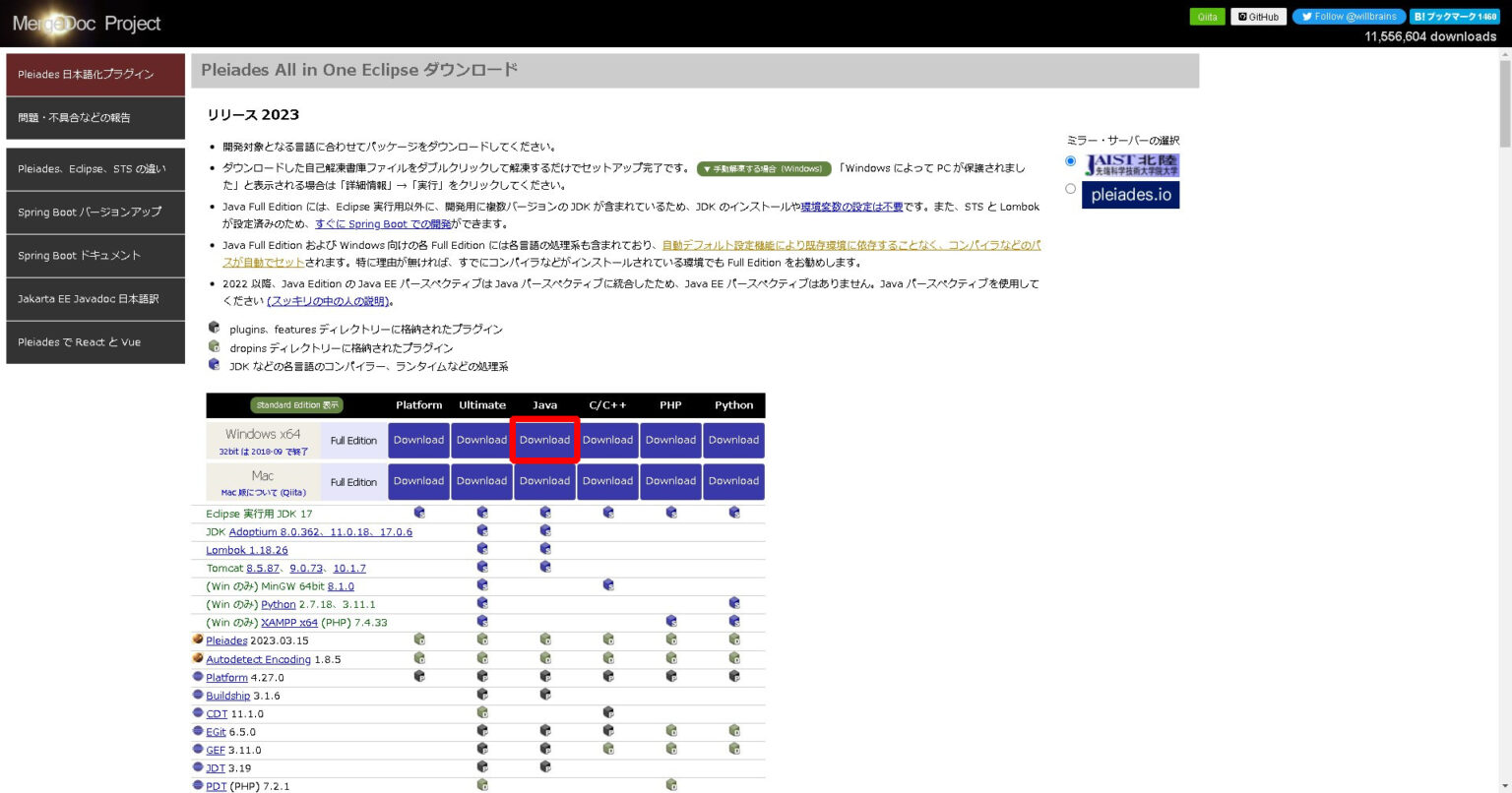
Task: Click the Java column icon for Eclipse 実行用 JDK 17
Action: click(545, 512)
